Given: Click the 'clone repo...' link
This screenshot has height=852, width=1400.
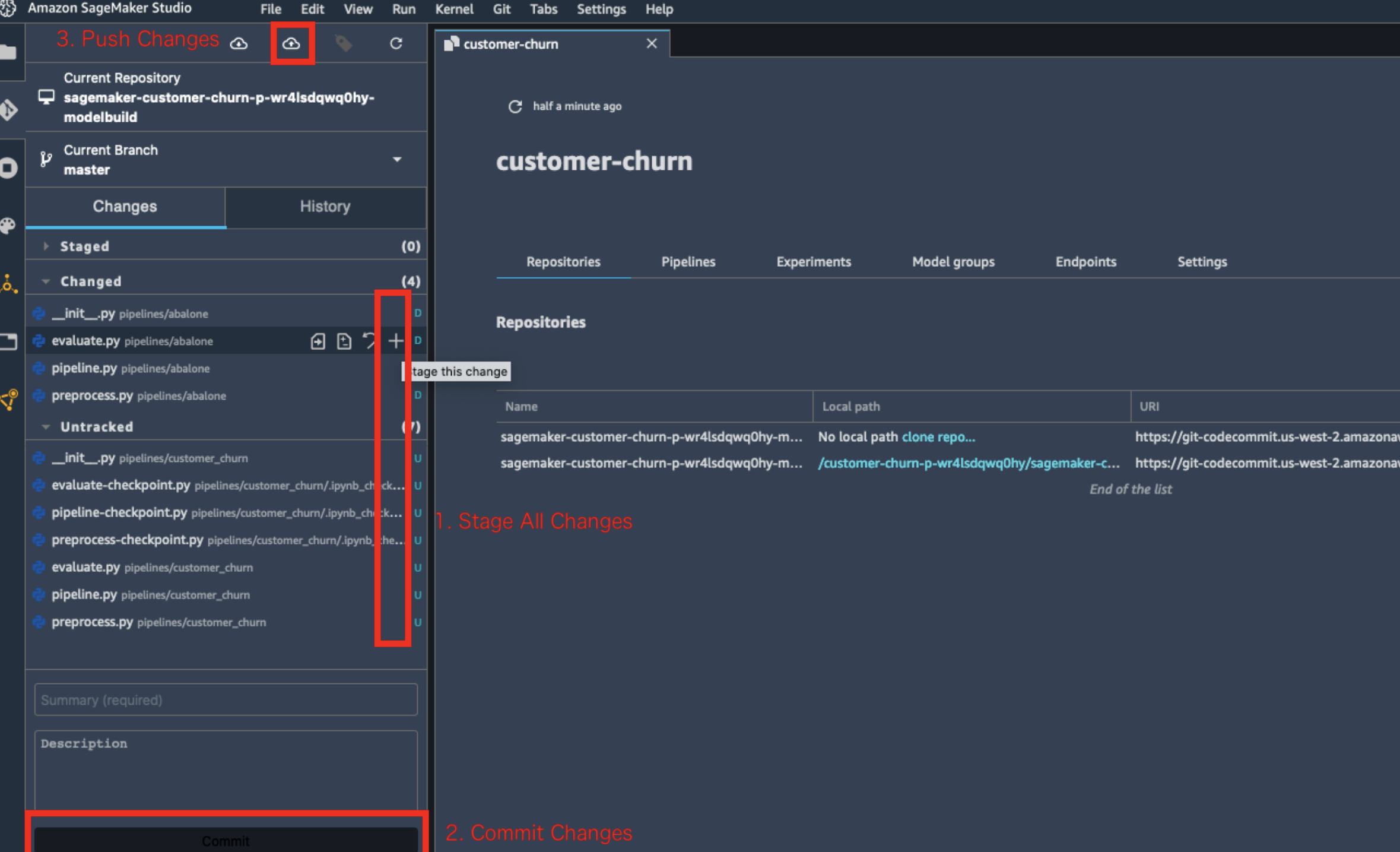Looking at the screenshot, I should tap(938, 437).
